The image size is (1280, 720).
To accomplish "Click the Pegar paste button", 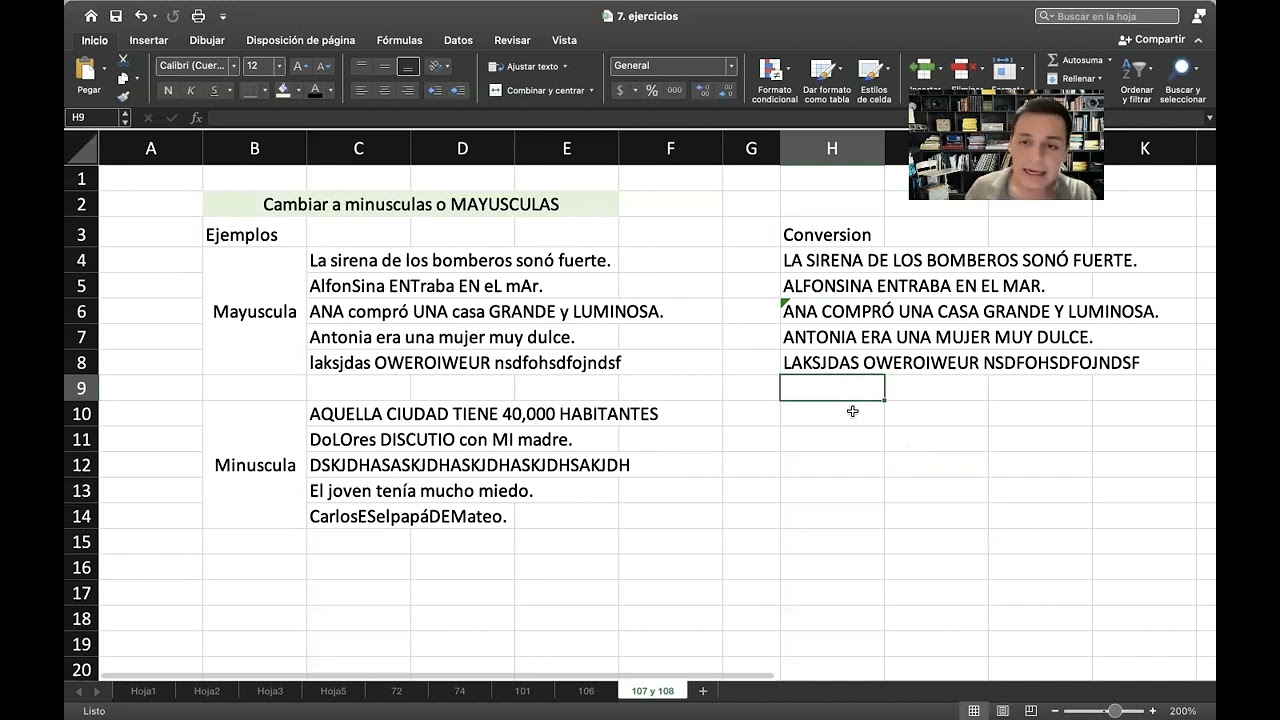I will point(88,77).
